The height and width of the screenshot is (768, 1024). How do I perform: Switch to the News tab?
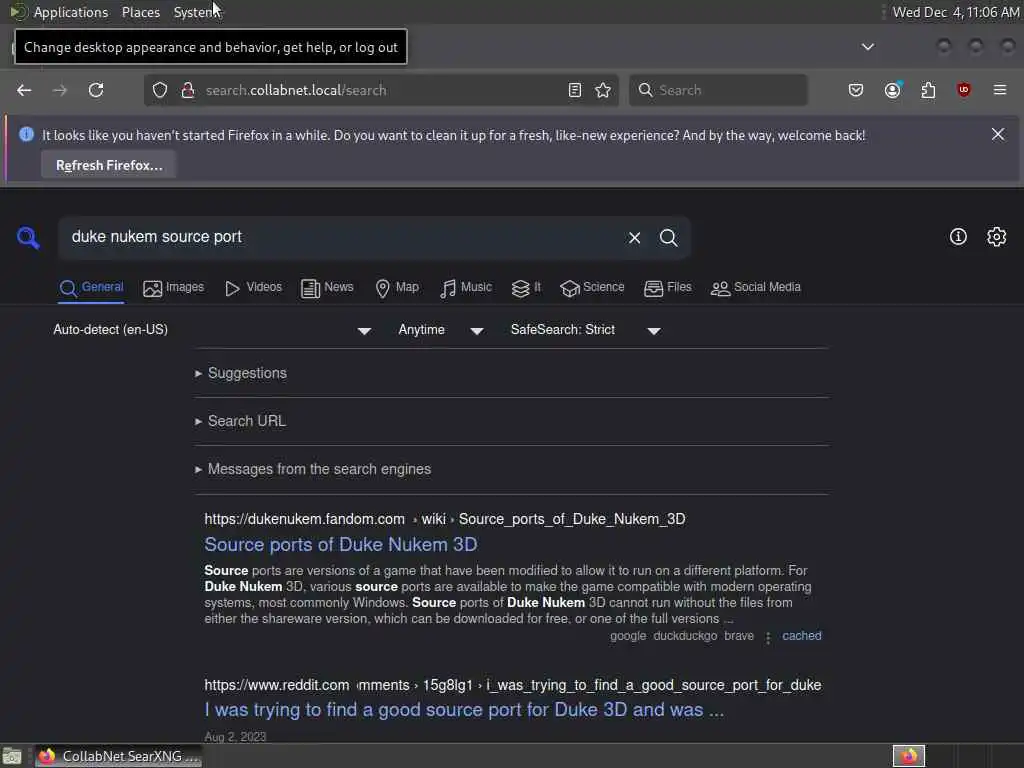click(327, 288)
